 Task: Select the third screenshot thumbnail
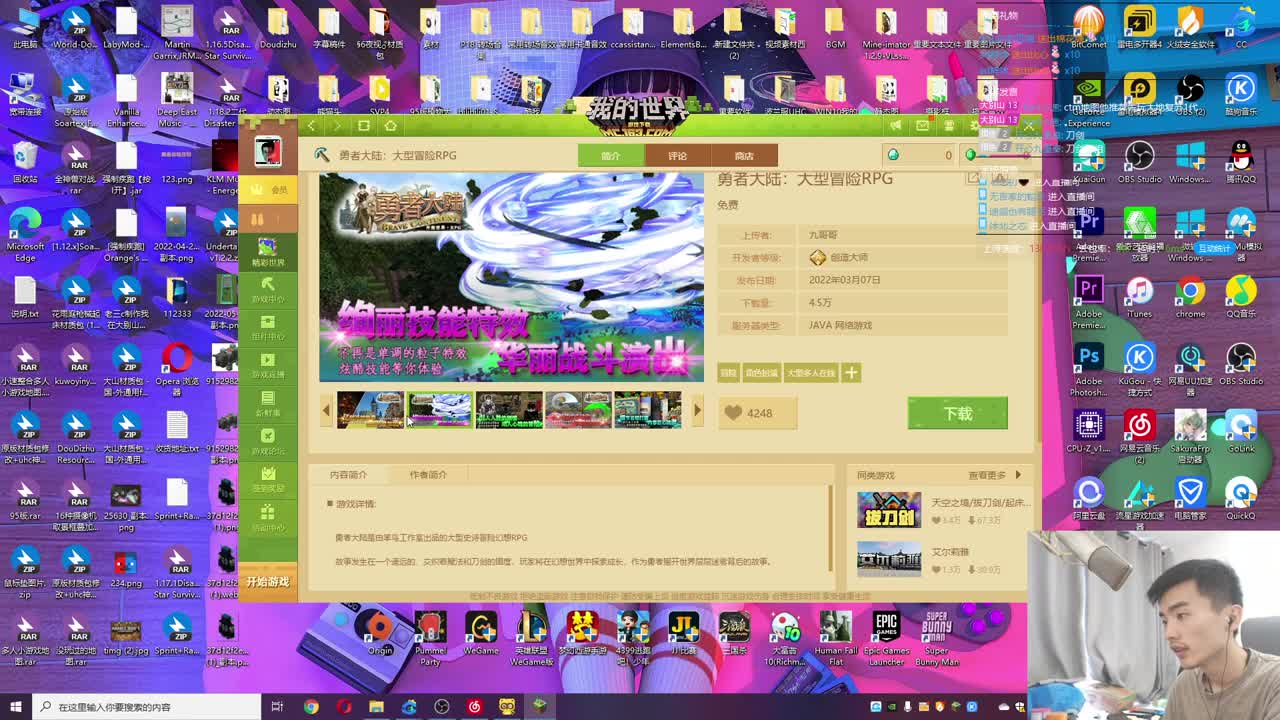(x=509, y=410)
